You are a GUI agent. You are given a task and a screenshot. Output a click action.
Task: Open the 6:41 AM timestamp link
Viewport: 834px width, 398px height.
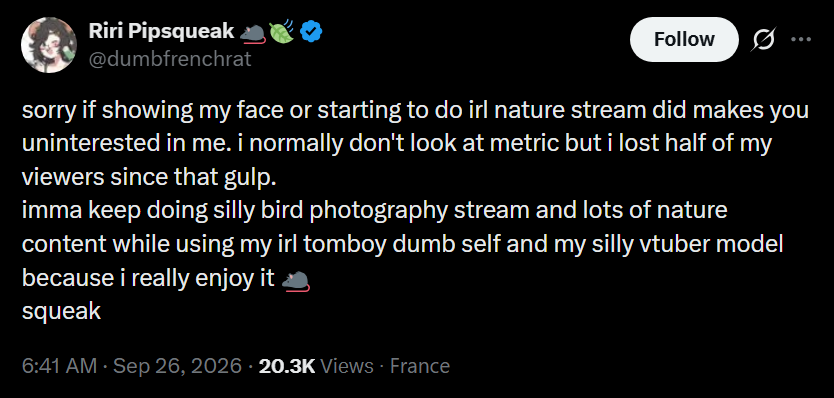point(60,366)
